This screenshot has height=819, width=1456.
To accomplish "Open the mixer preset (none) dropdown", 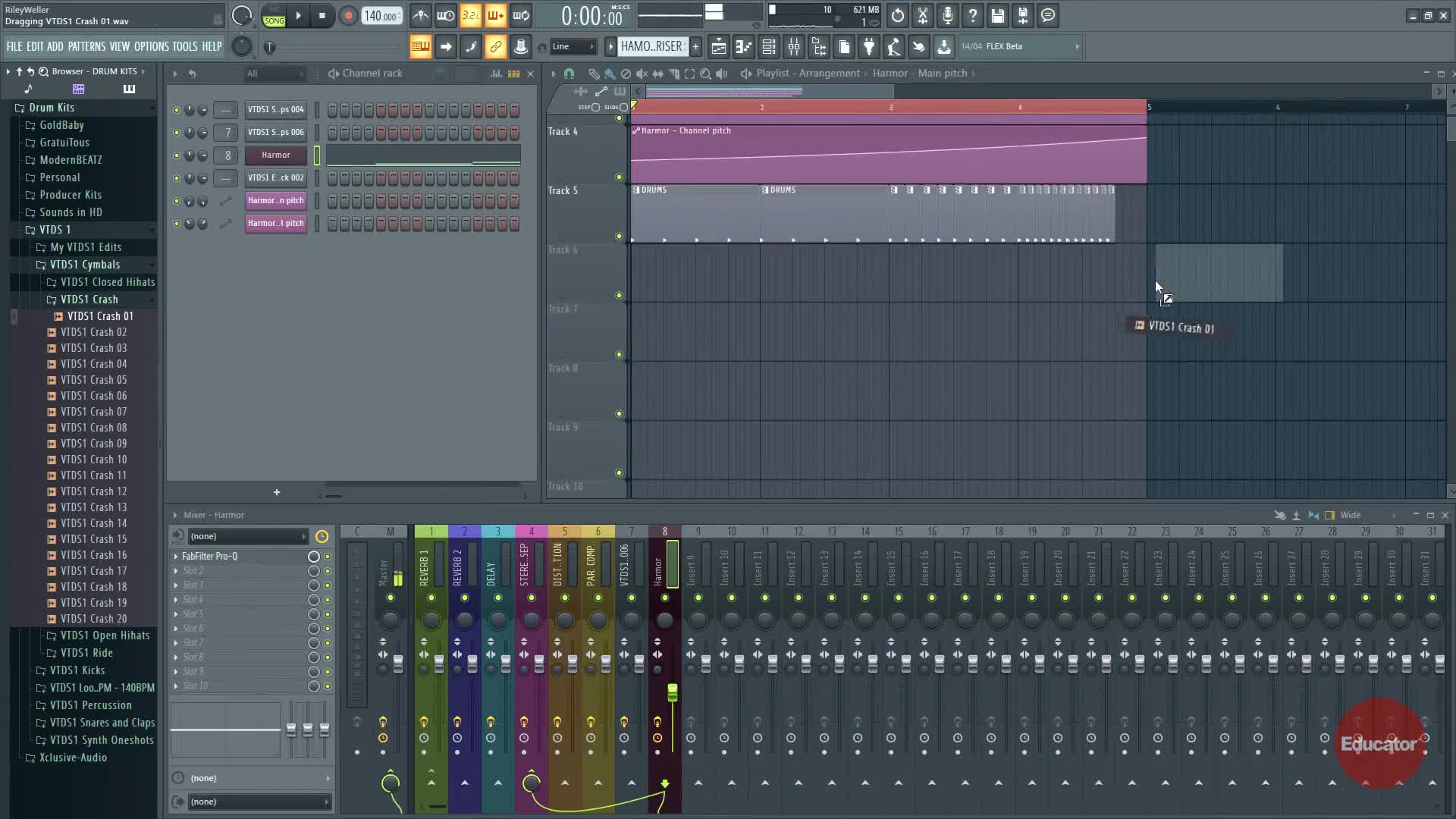I will (248, 537).
